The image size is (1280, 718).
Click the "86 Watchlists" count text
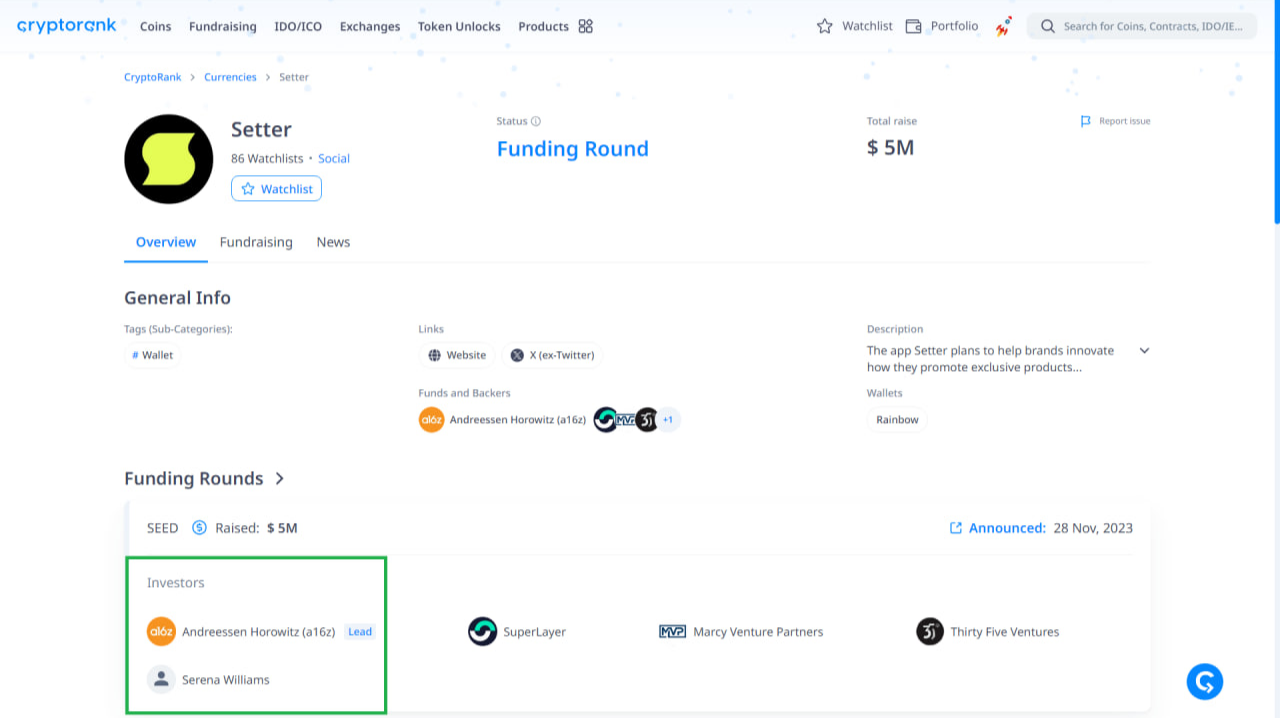(x=267, y=159)
